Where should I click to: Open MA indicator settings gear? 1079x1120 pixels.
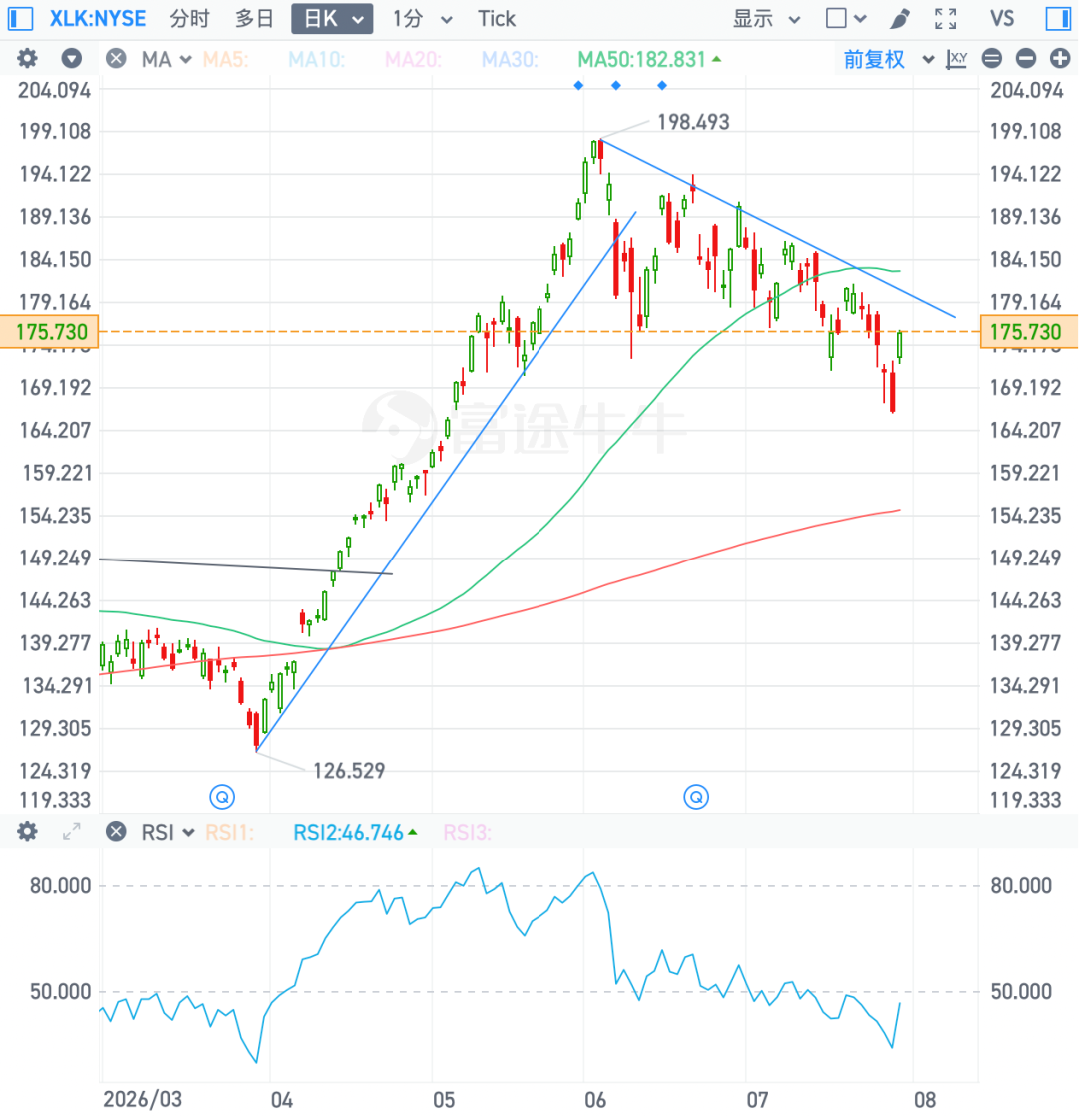[x=27, y=59]
